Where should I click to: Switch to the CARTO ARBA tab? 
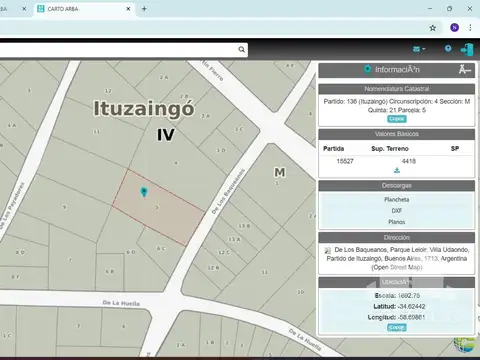coord(84,9)
